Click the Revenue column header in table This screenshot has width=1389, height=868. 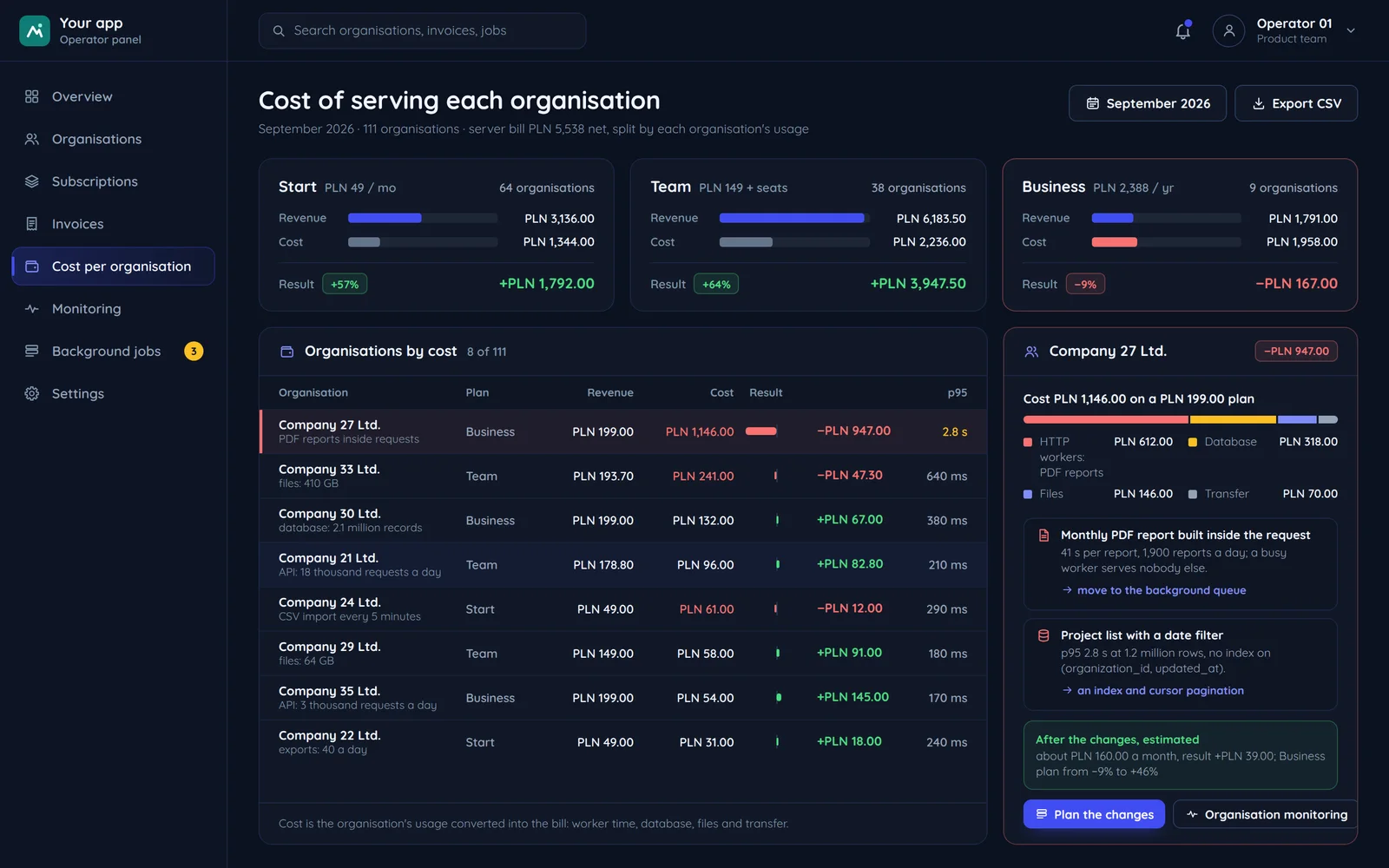610,392
